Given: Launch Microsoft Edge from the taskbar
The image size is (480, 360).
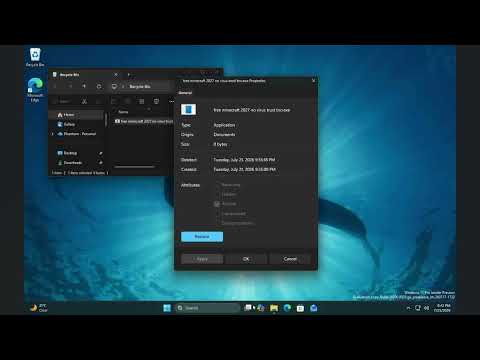Looking at the screenshot, I should point(287,308).
